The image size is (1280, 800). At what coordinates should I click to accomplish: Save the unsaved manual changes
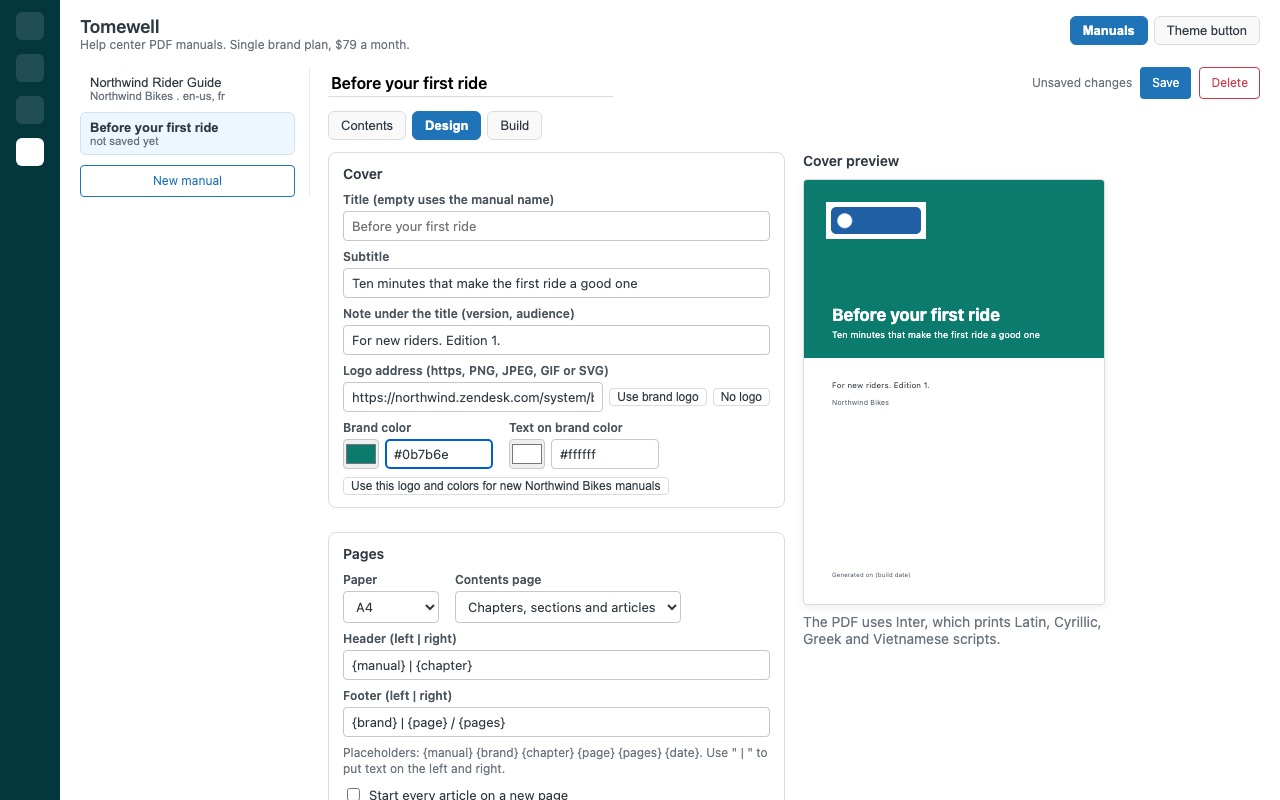click(x=1165, y=83)
